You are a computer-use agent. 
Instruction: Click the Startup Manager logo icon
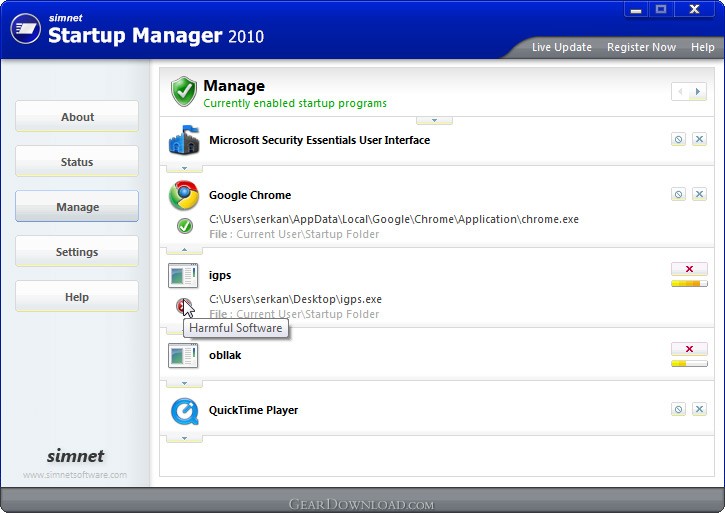[25, 29]
